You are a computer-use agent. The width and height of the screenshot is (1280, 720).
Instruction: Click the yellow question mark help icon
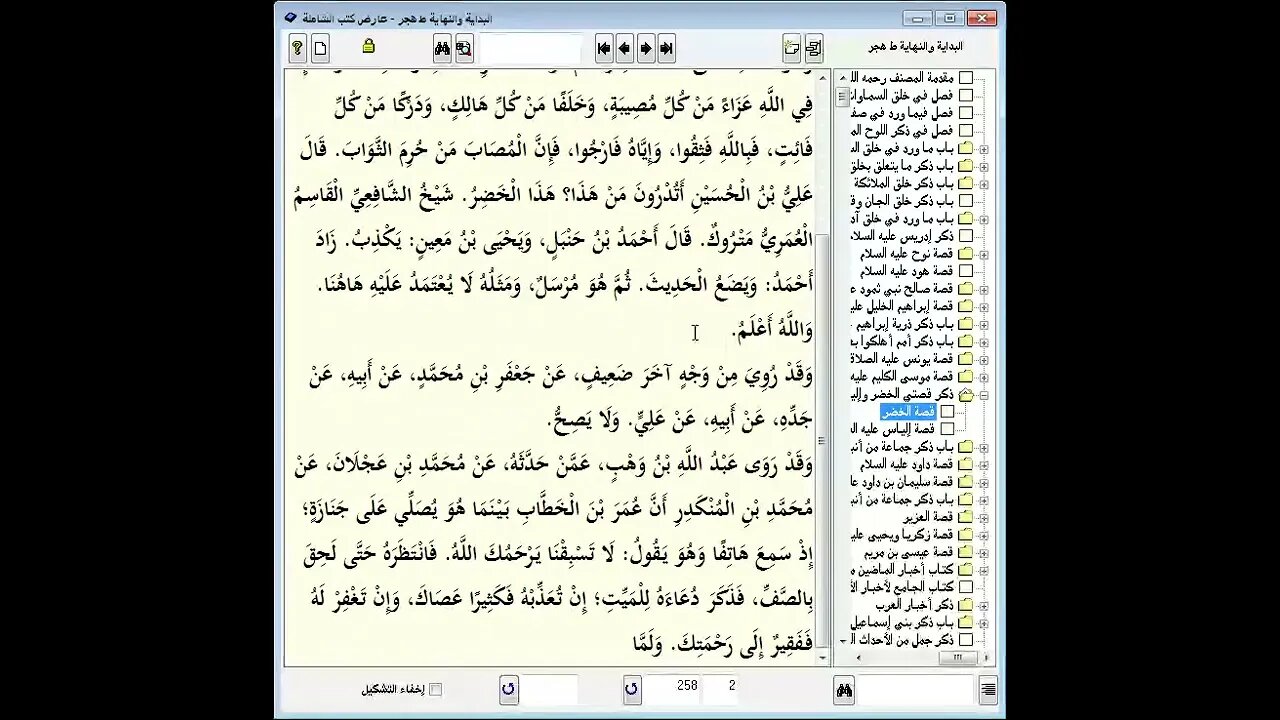tap(297, 48)
